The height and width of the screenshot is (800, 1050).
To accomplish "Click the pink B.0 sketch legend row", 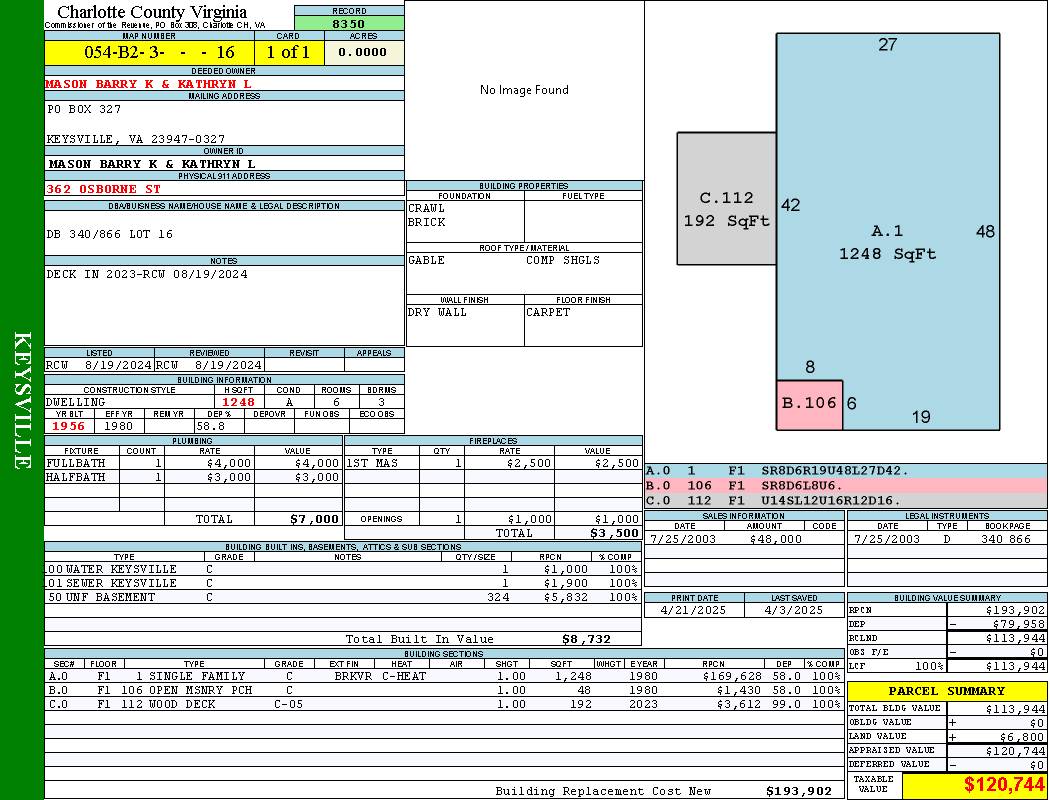I will pos(845,485).
